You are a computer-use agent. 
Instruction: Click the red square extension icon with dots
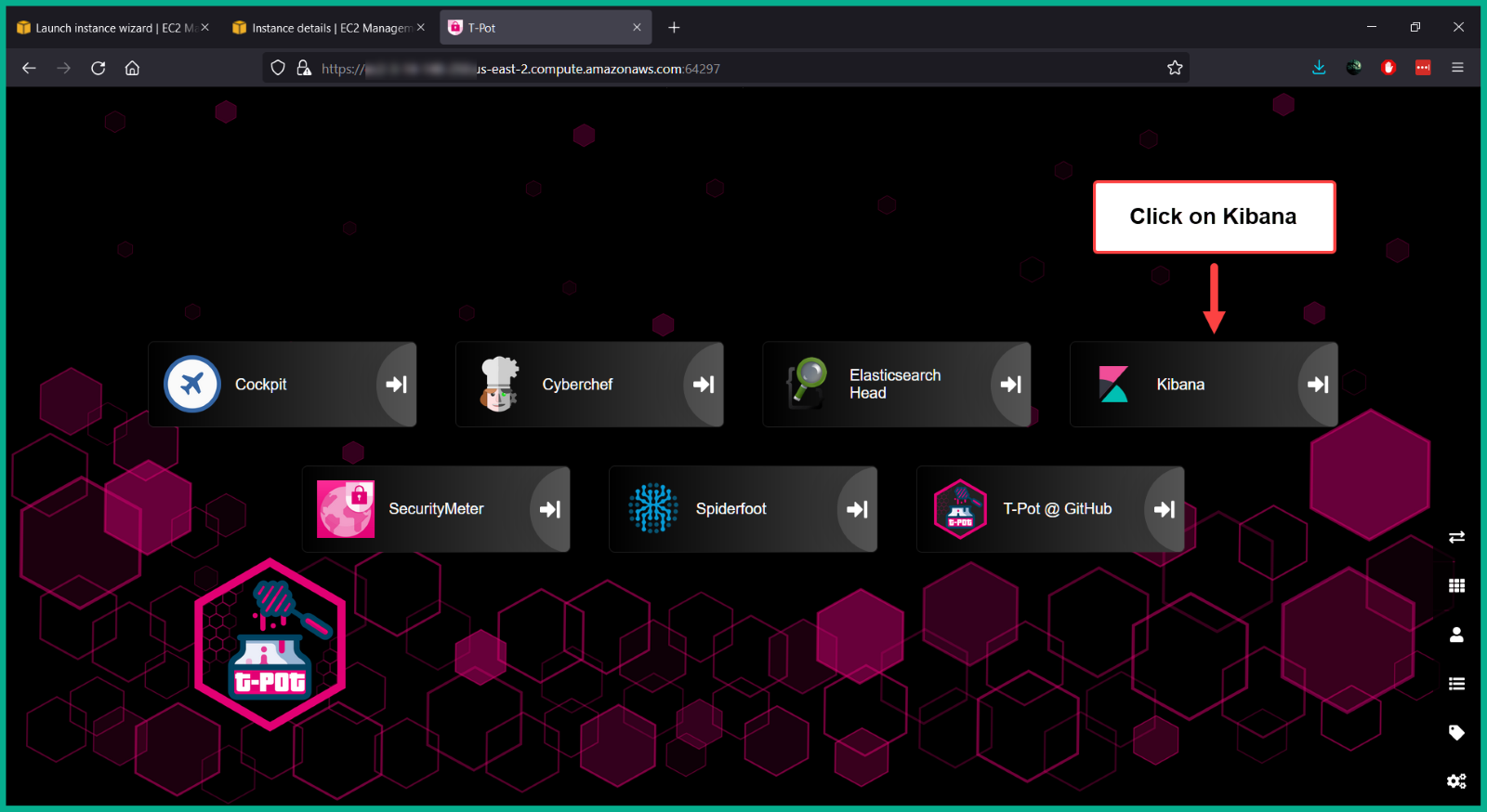point(1423,68)
